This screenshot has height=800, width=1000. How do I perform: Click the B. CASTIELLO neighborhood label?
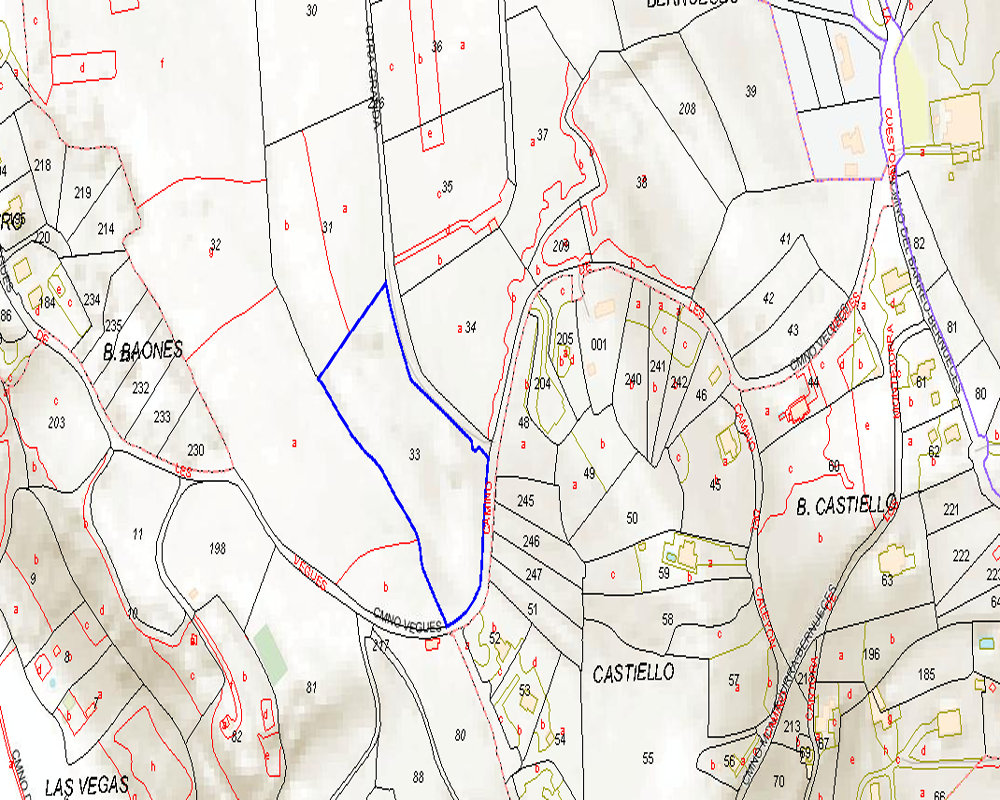click(845, 507)
